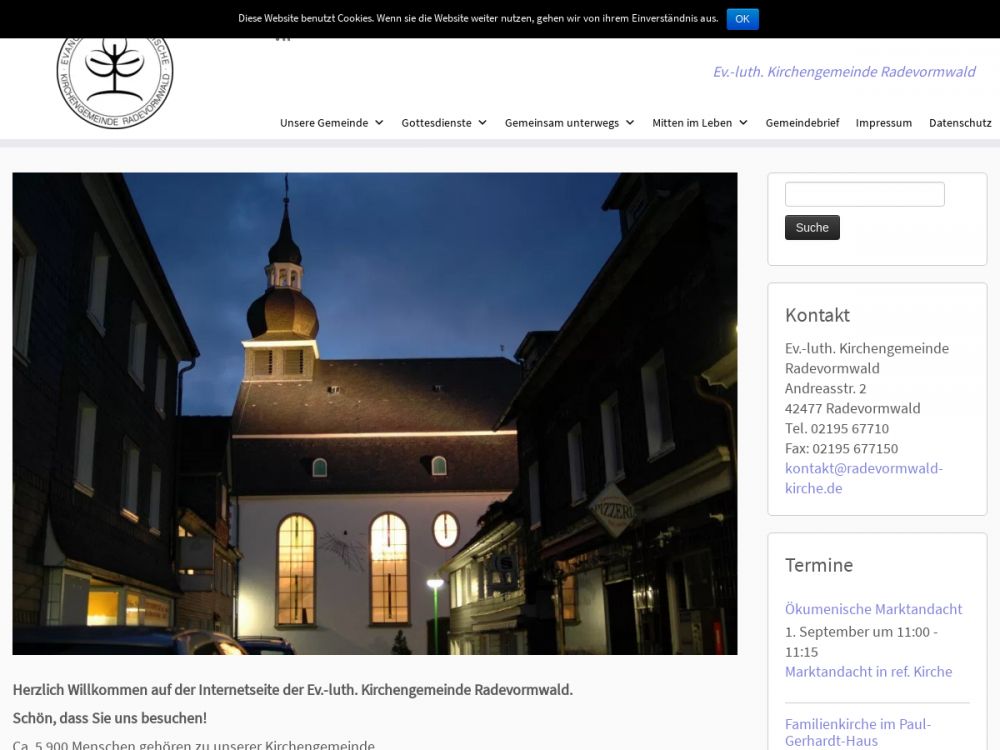1000x750 pixels.
Task: Expand the Mitten im Leben chevron
Action: point(743,123)
